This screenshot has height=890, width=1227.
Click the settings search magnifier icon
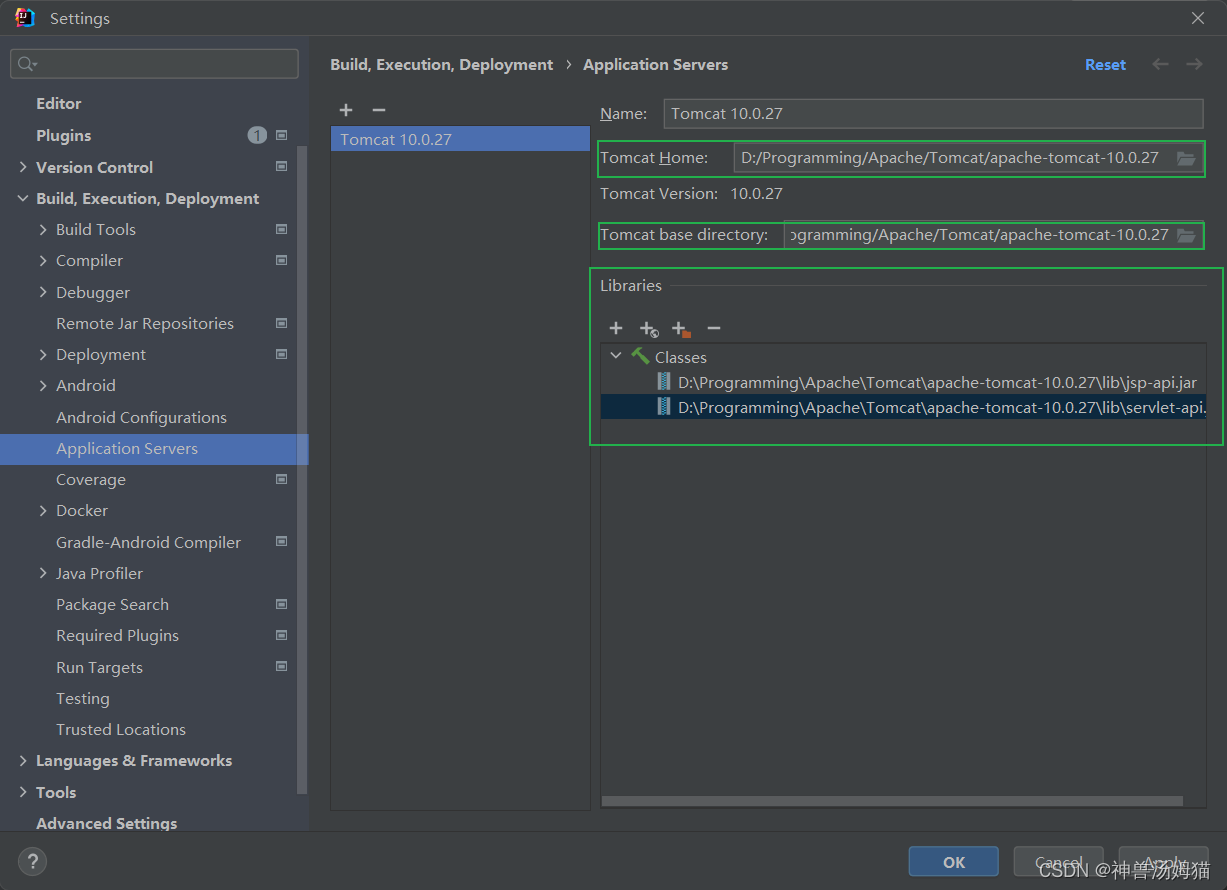(27, 64)
